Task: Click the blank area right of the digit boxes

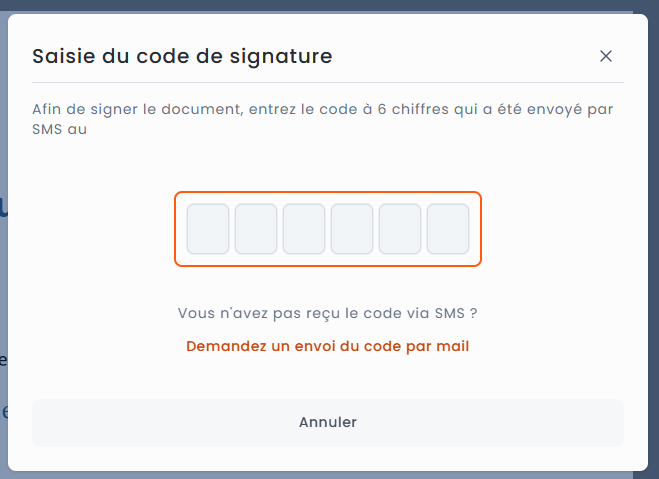Action: click(x=550, y=229)
